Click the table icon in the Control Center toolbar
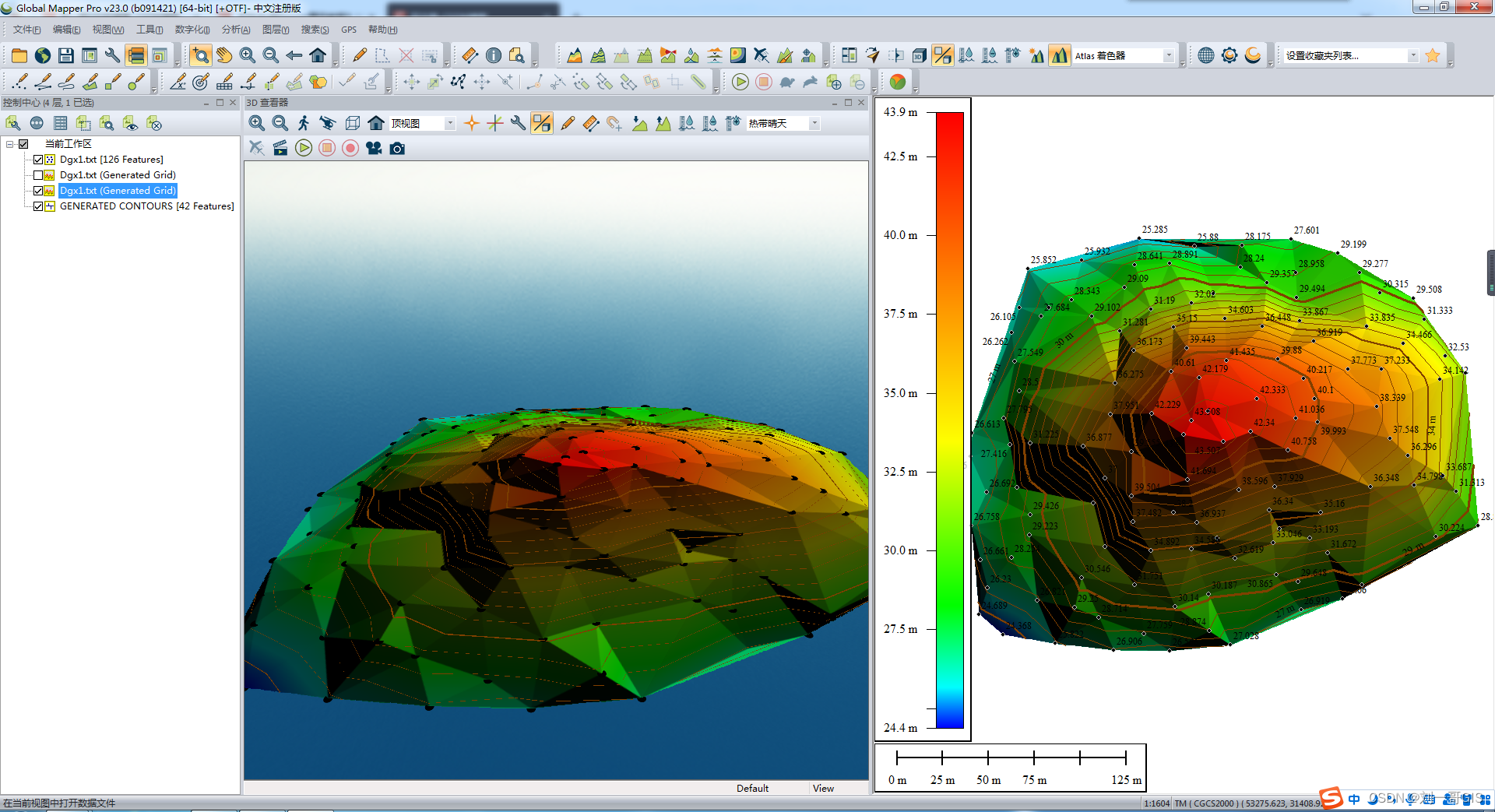Image resolution: width=1495 pixels, height=812 pixels. click(x=61, y=123)
